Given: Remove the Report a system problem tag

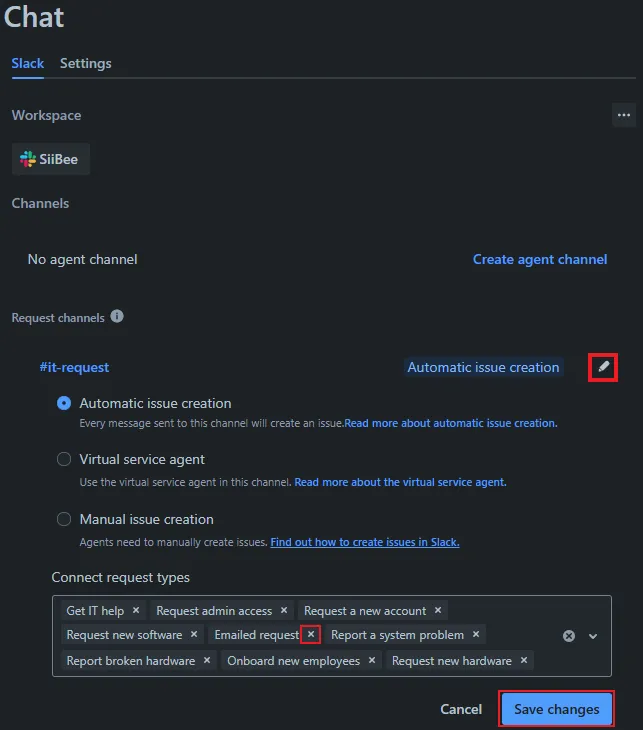Looking at the screenshot, I should coord(476,634).
